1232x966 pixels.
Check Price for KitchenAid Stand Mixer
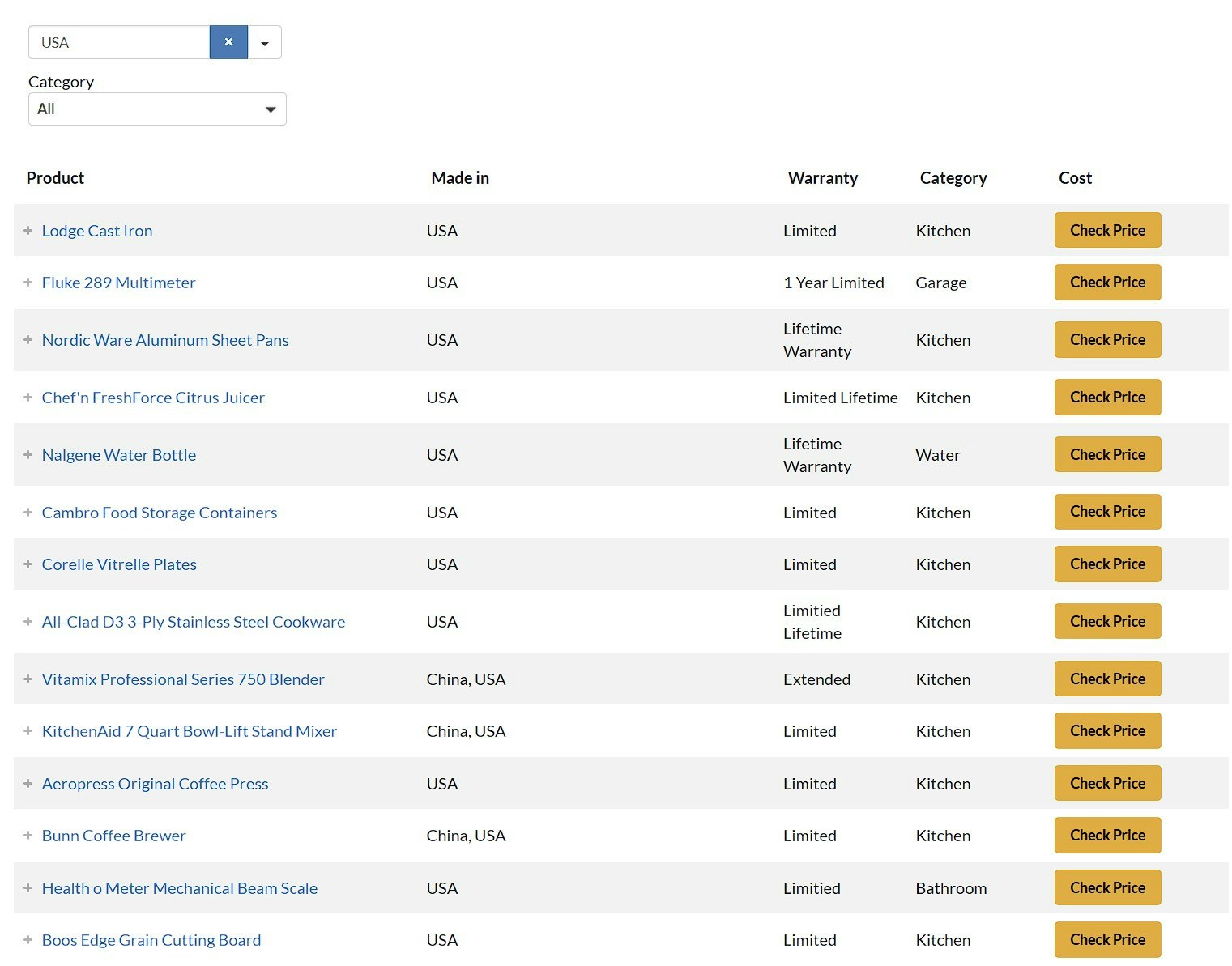coord(1107,730)
